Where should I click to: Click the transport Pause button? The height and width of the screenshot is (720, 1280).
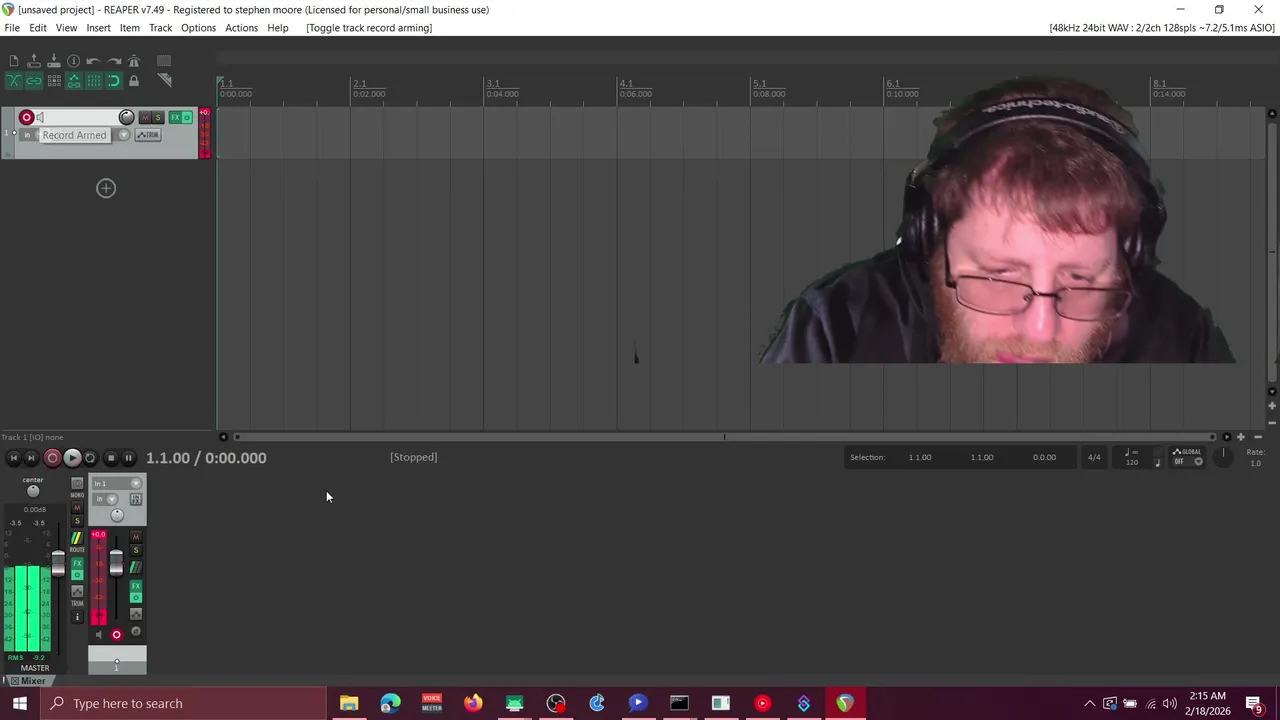129,458
